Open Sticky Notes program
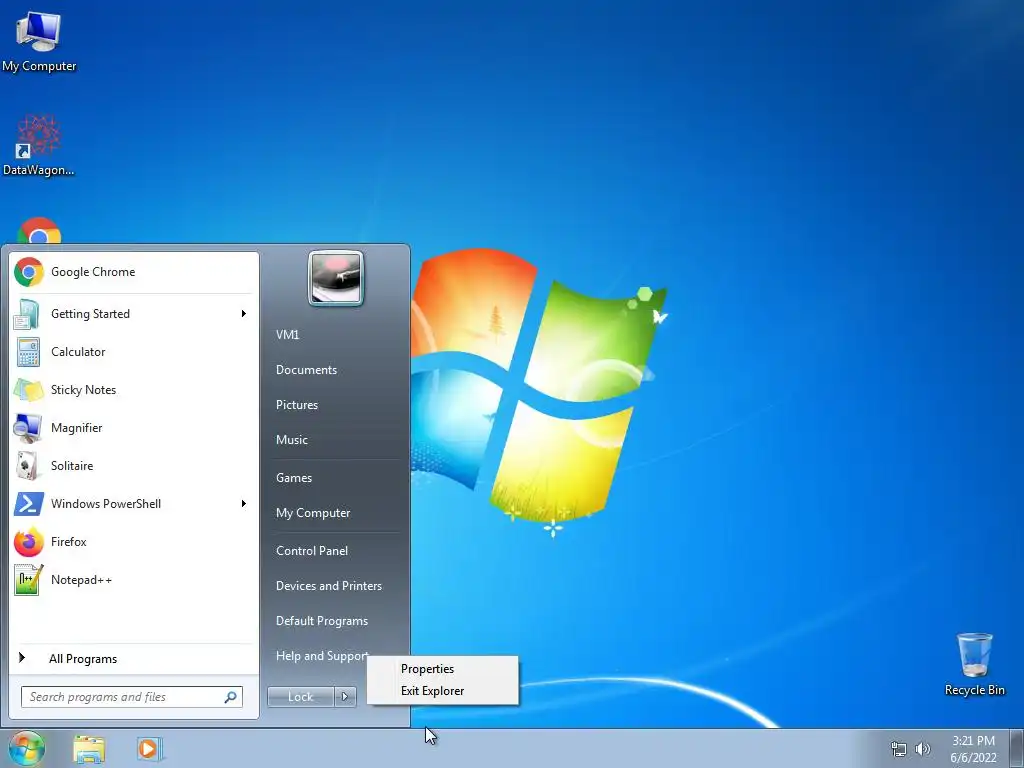This screenshot has width=1024, height=768. (x=133, y=390)
